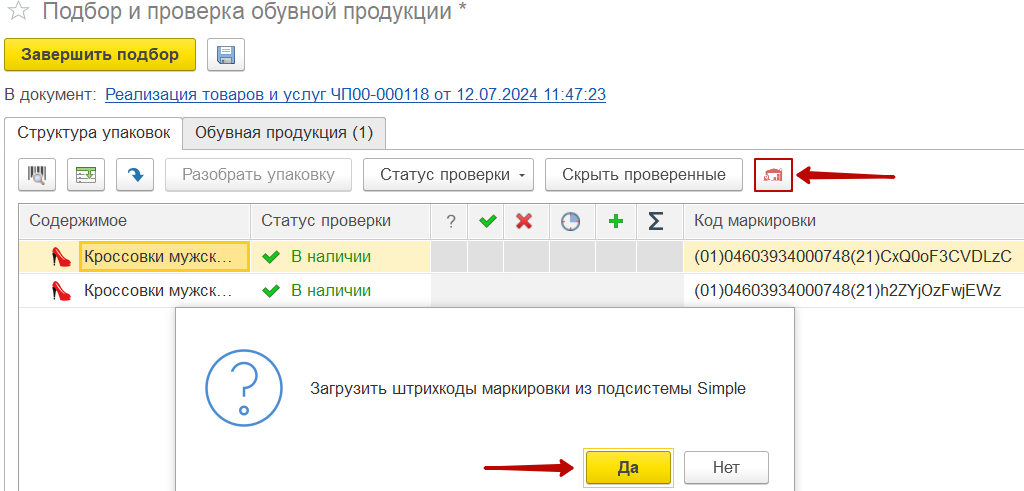Screen dimensions: 1024x491
Task: Select the Структура упаковок tab
Action: (94, 132)
